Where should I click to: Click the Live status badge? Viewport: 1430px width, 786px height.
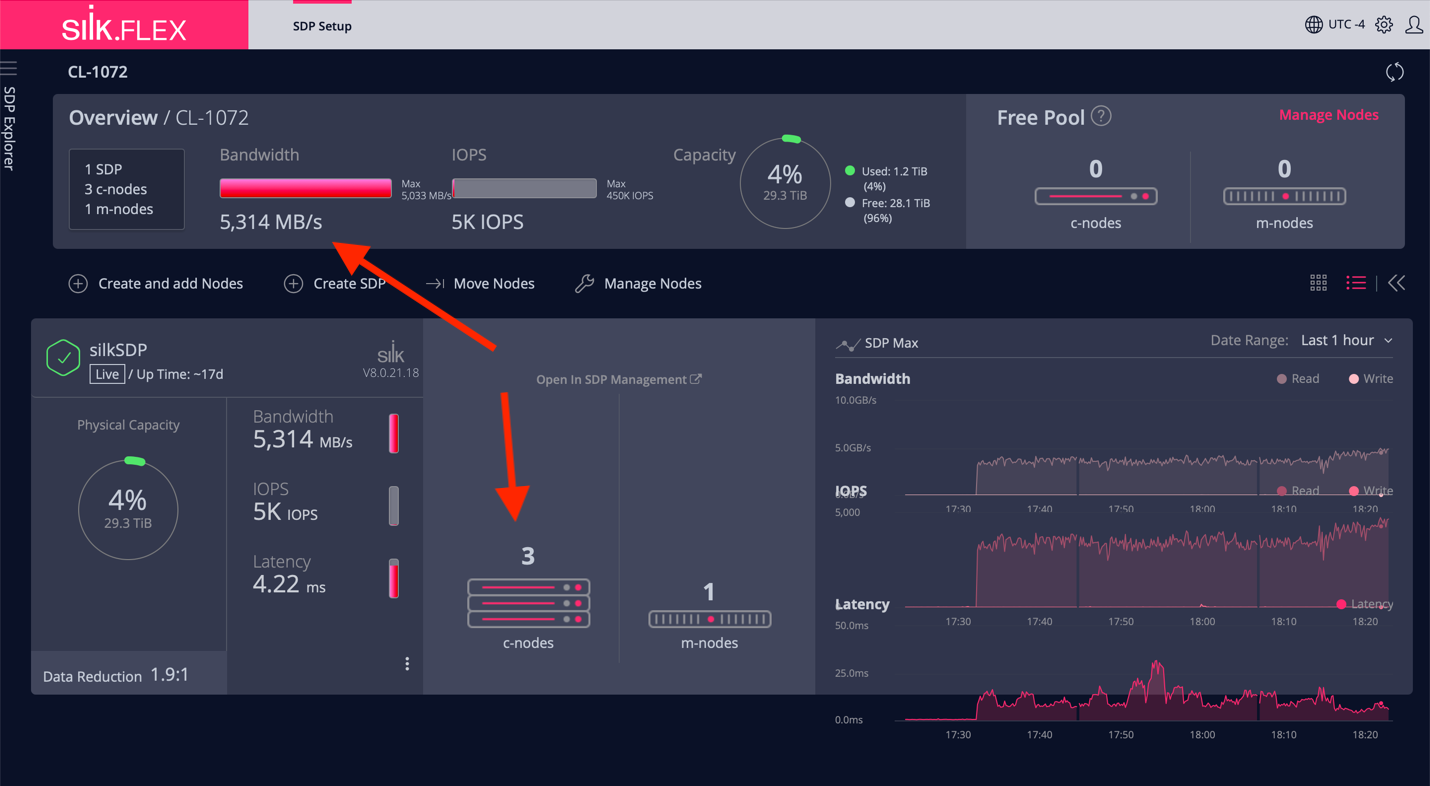pos(107,374)
